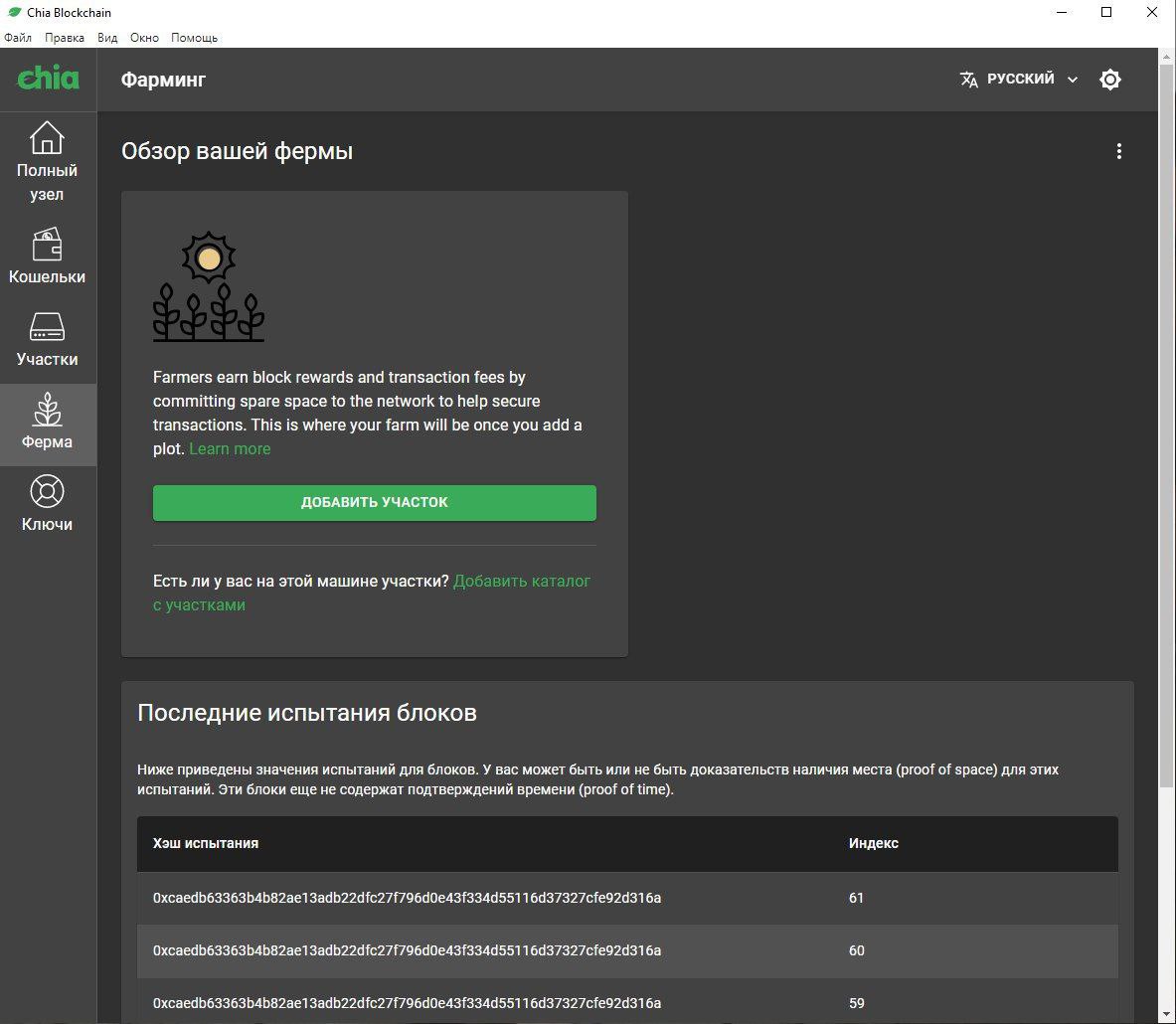Click index value 61
This screenshot has height=1024, width=1176.
coord(856,898)
